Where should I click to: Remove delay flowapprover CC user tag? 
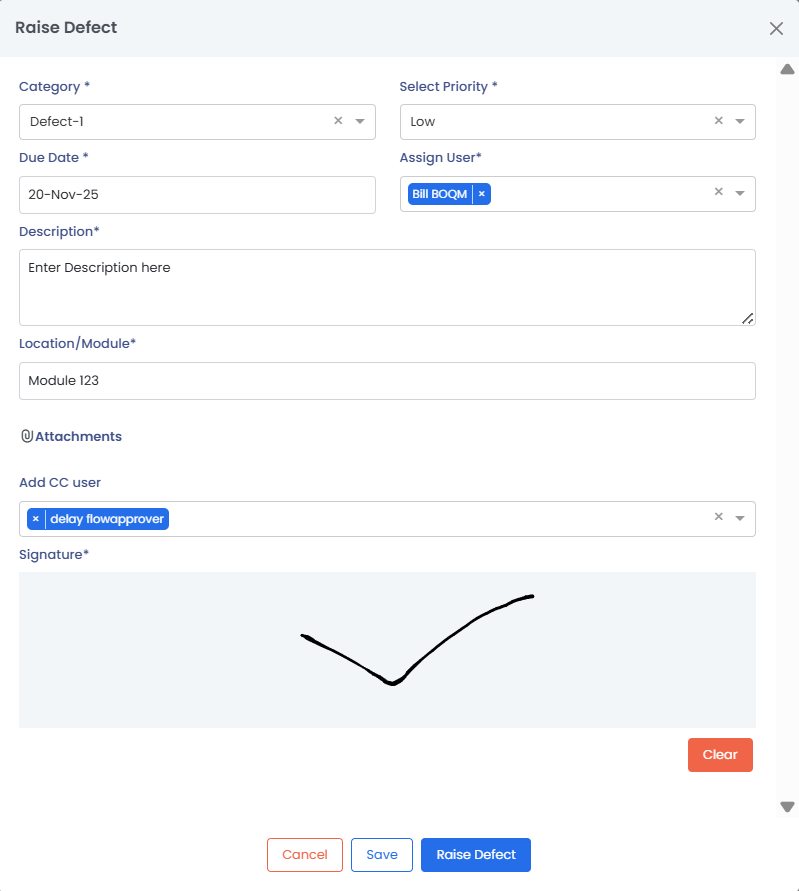[36, 519]
